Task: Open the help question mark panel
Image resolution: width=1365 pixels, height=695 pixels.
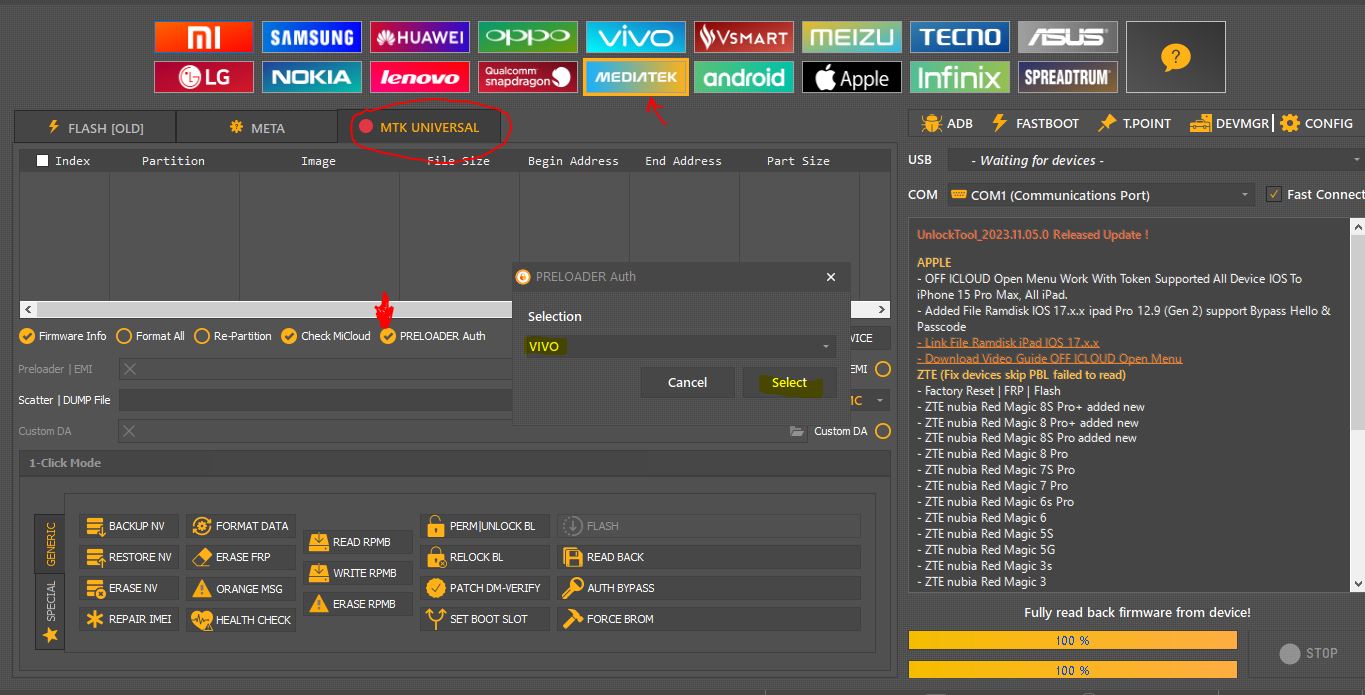Action: [x=1175, y=57]
